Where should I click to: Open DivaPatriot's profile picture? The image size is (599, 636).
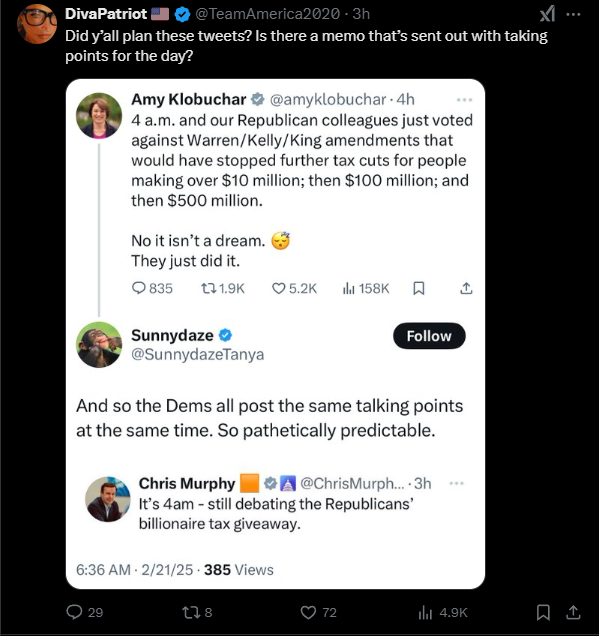37,24
